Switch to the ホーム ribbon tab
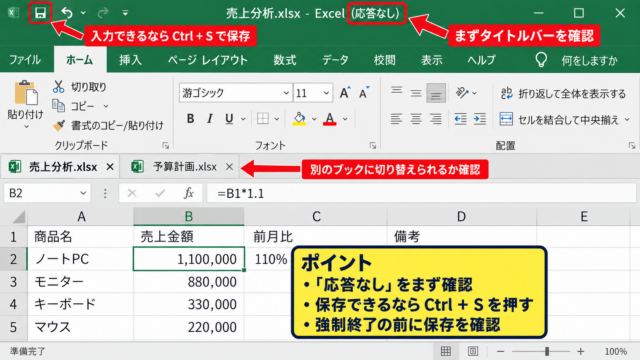The height and width of the screenshot is (360, 640). [80, 60]
